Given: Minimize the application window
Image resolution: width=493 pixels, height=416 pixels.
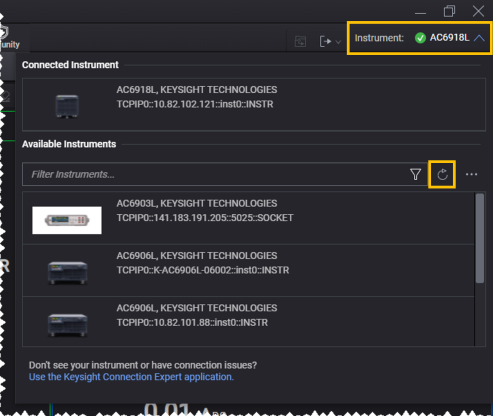Looking at the screenshot, I should 421,13.
